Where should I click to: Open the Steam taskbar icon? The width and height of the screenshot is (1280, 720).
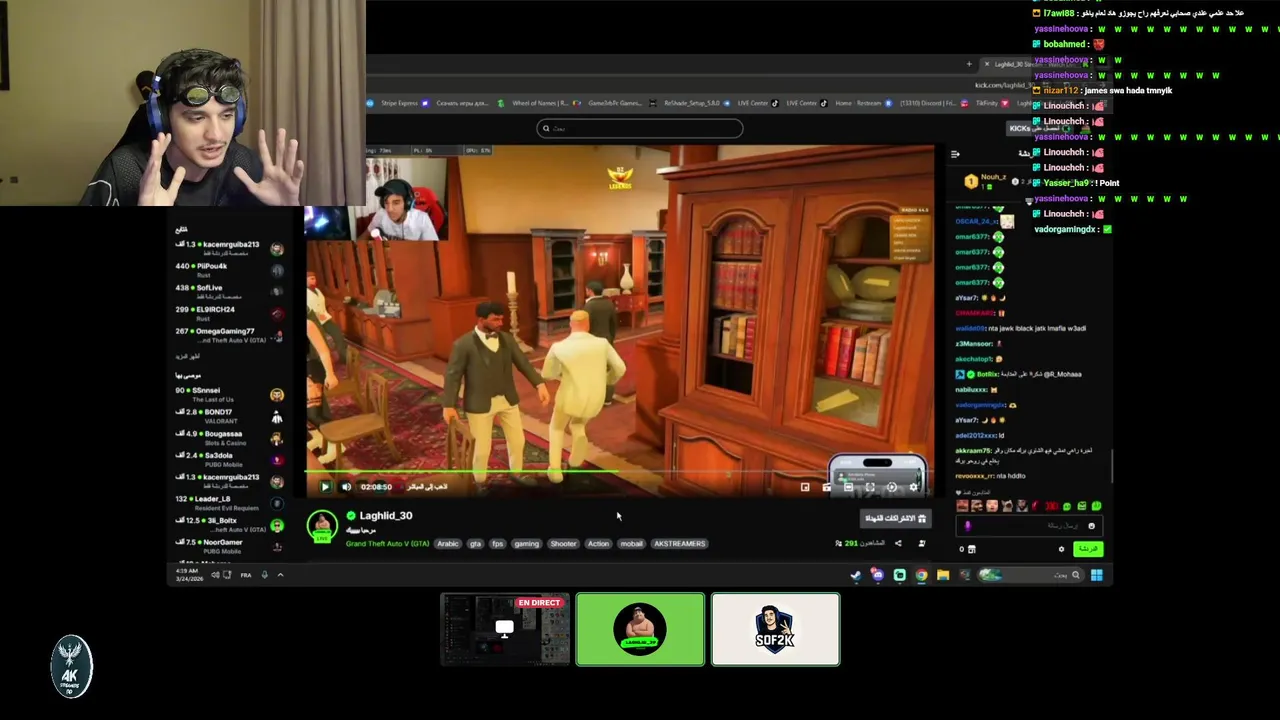(x=856, y=575)
